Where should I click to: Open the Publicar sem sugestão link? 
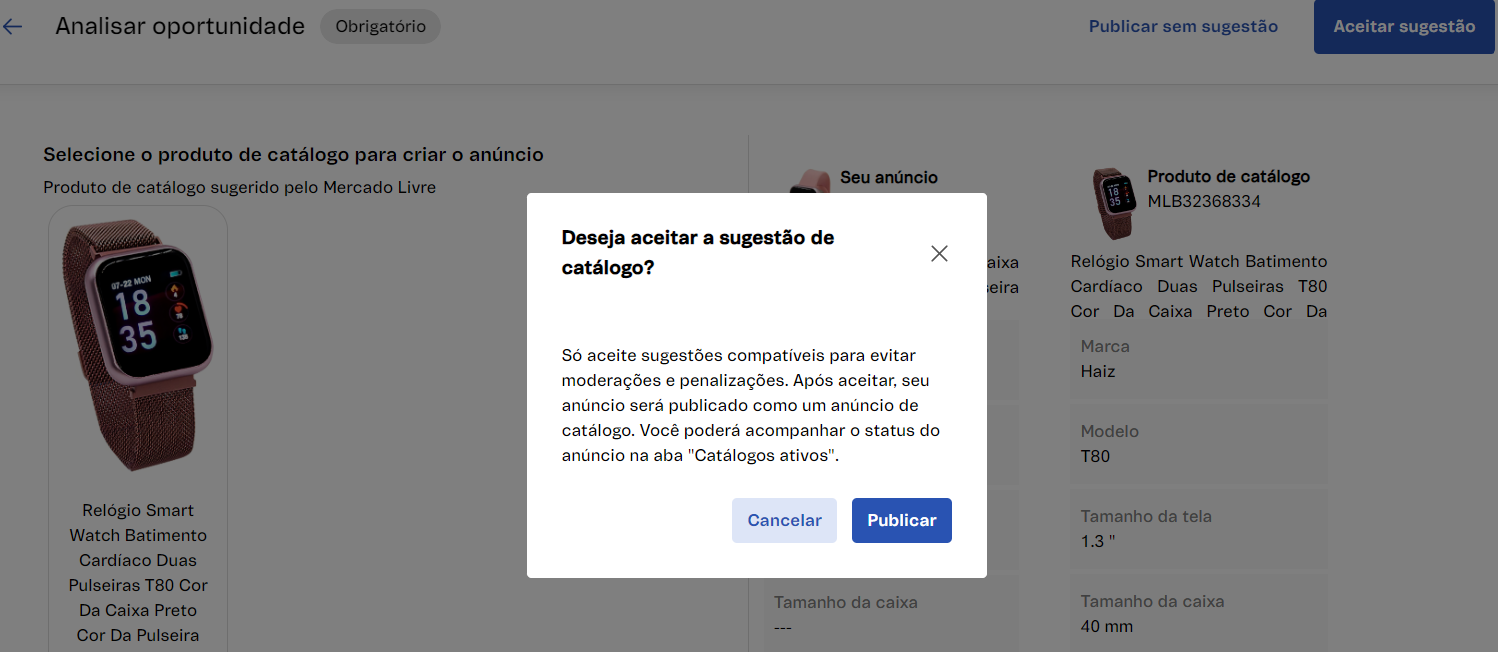pyautogui.click(x=1183, y=27)
